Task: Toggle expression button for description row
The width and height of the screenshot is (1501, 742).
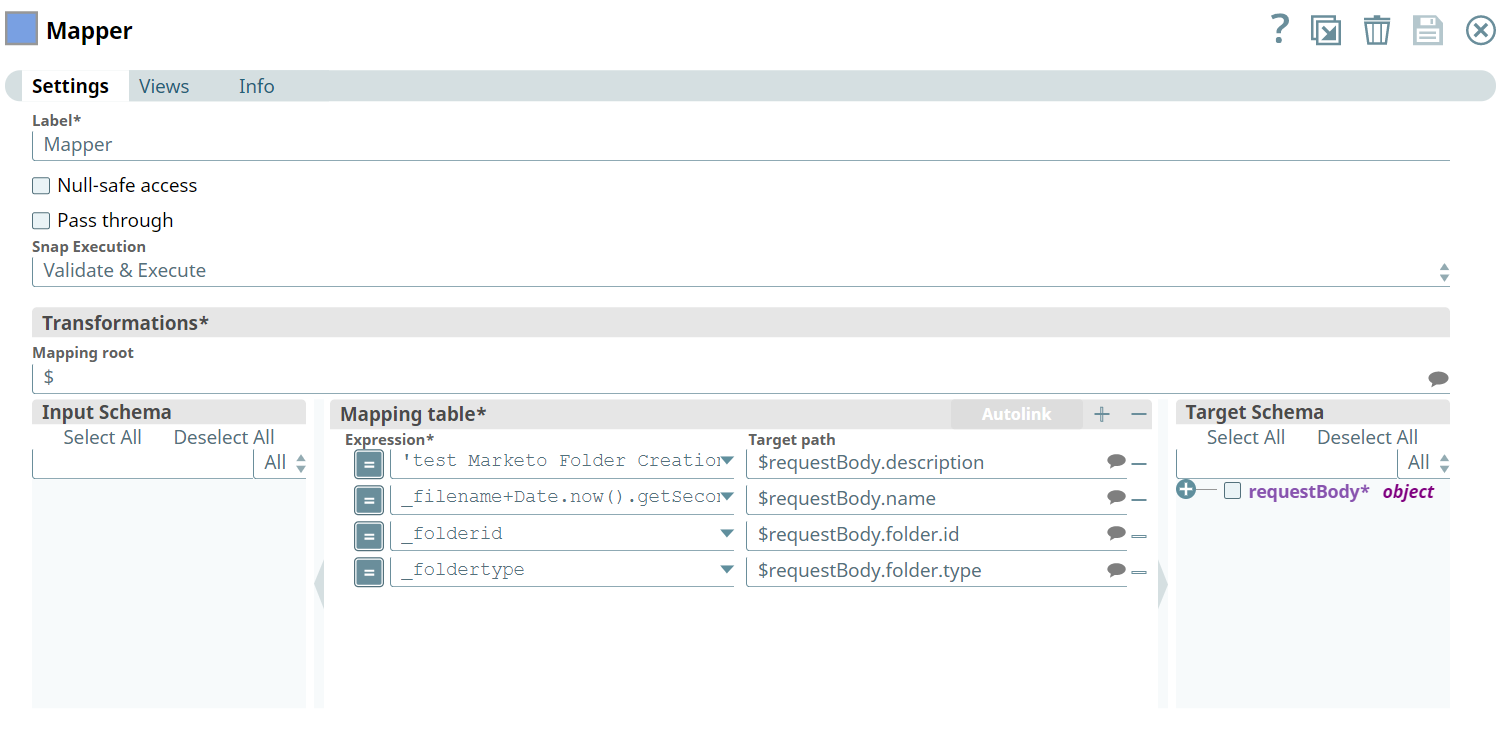Action: click(x=369, y=463)
